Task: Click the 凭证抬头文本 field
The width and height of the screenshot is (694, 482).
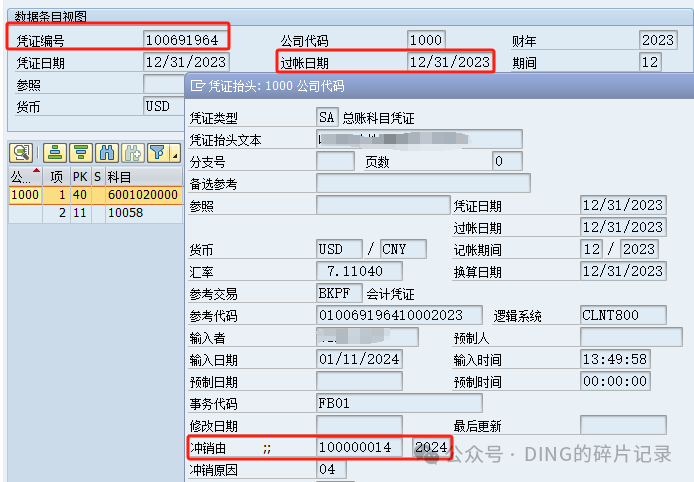Action: pos(419,139)
